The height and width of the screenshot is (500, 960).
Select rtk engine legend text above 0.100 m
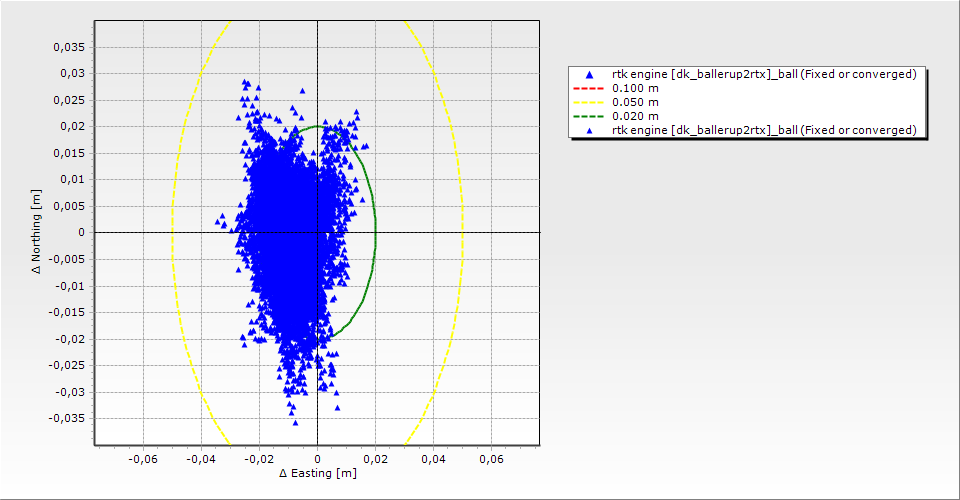point(764,74)
